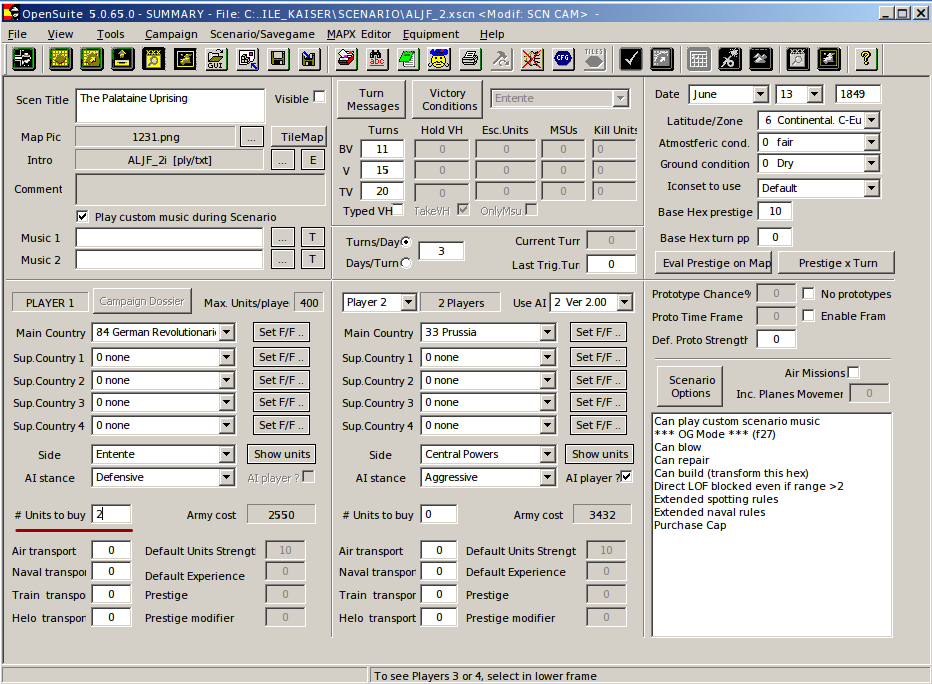Open the Scenario/Savegame menu

(262, 34)
